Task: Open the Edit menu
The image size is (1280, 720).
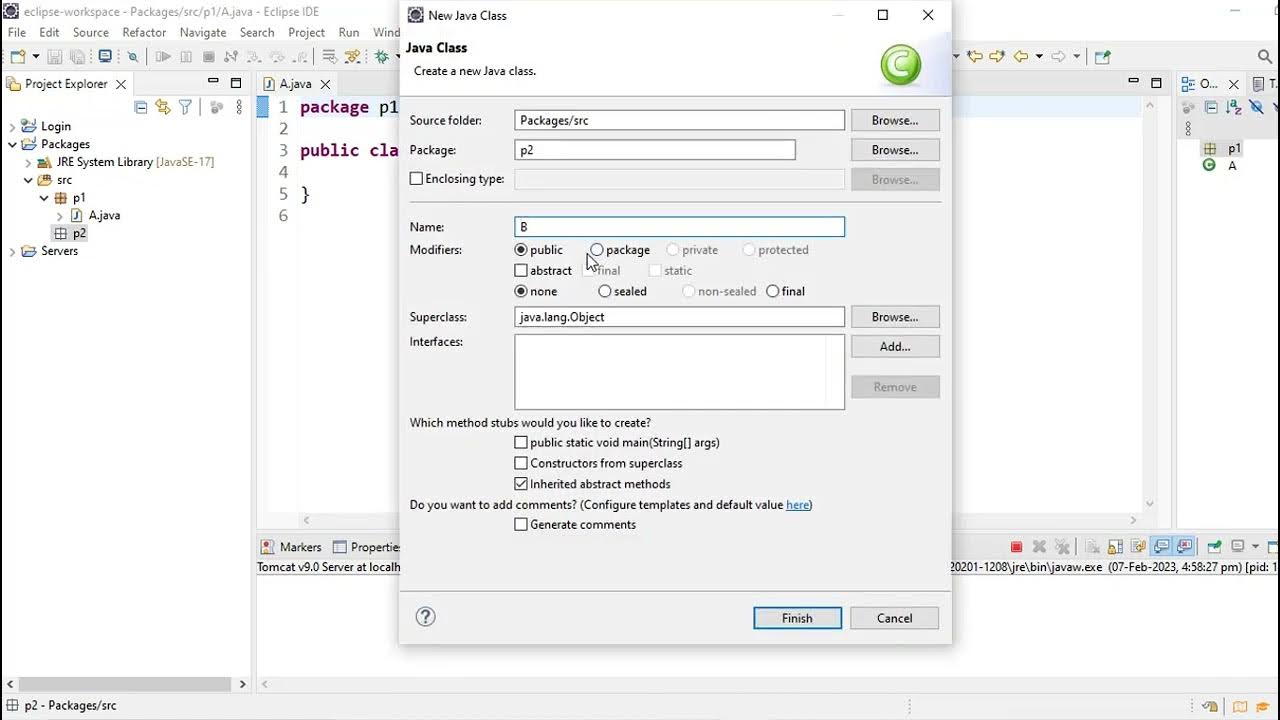Action: tap(49, 32)
